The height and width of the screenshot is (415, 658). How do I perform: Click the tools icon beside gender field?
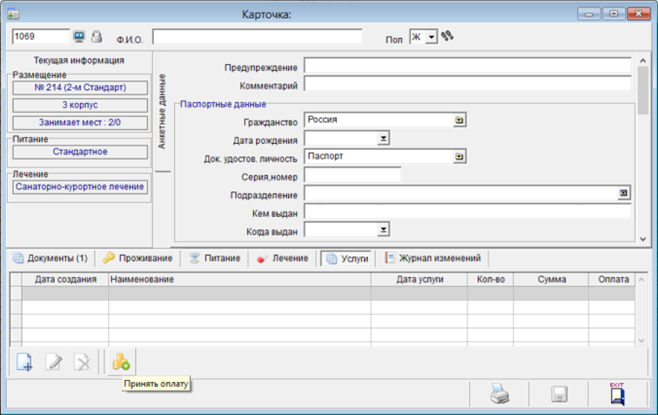coord(447,36)
